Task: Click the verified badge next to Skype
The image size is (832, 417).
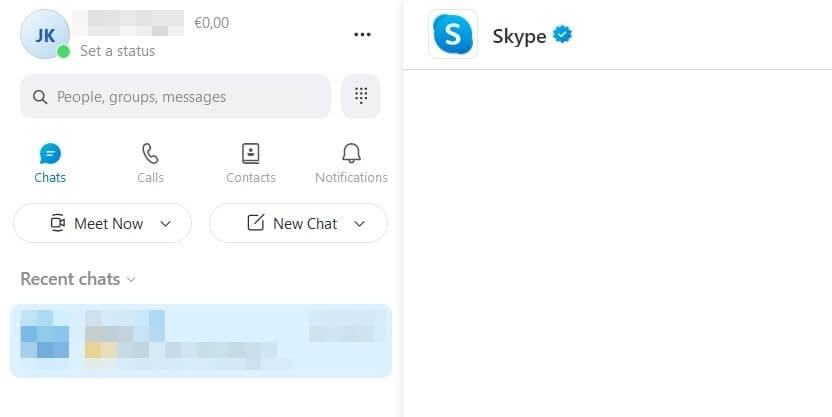Action: (x=562, y=34)
